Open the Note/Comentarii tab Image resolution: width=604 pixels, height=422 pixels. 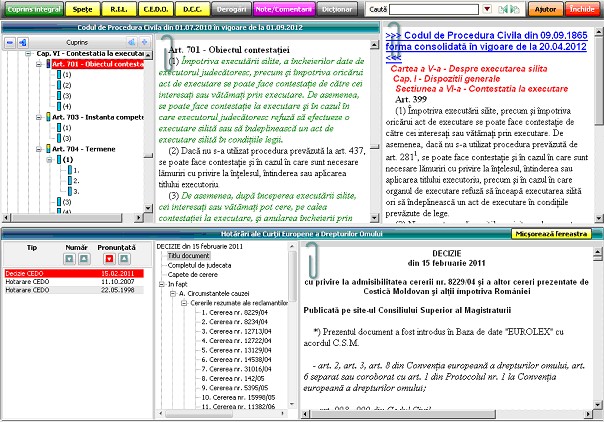point(284,9)
